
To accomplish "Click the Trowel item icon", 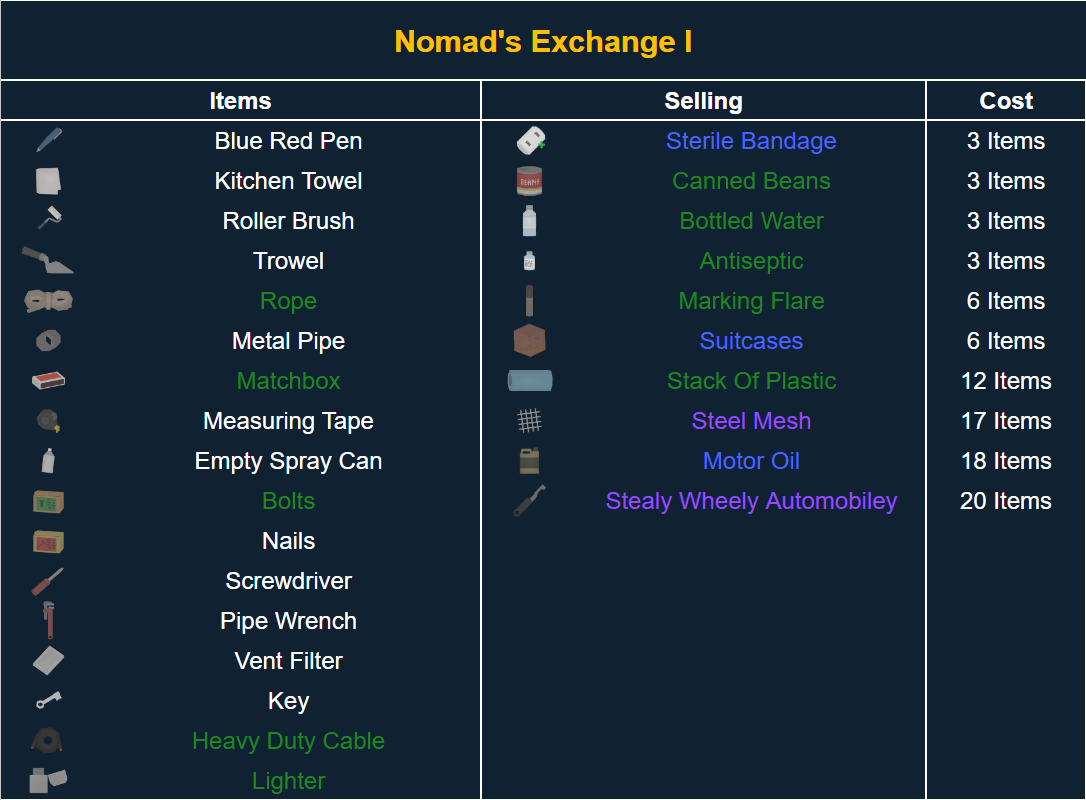I will click(x=47, y=261).
